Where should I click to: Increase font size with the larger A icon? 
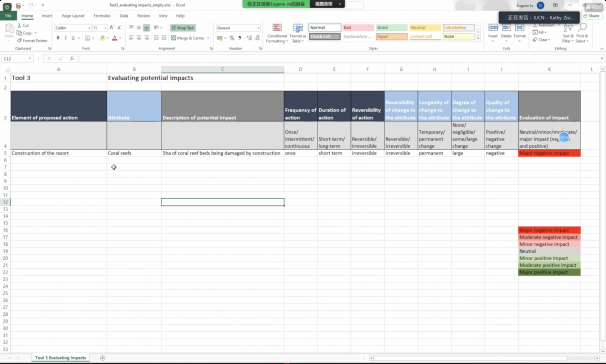[112, 27]
